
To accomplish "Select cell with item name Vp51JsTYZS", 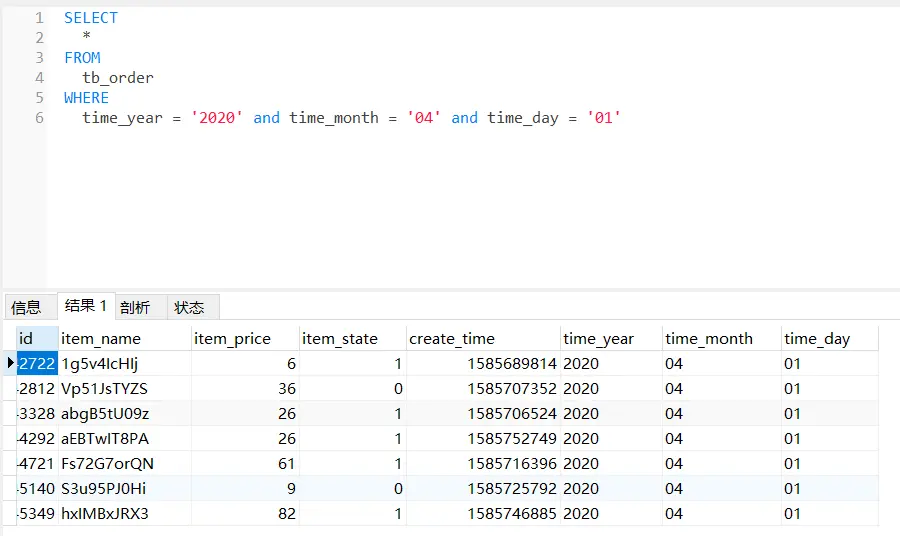I will tap(104, 388).
